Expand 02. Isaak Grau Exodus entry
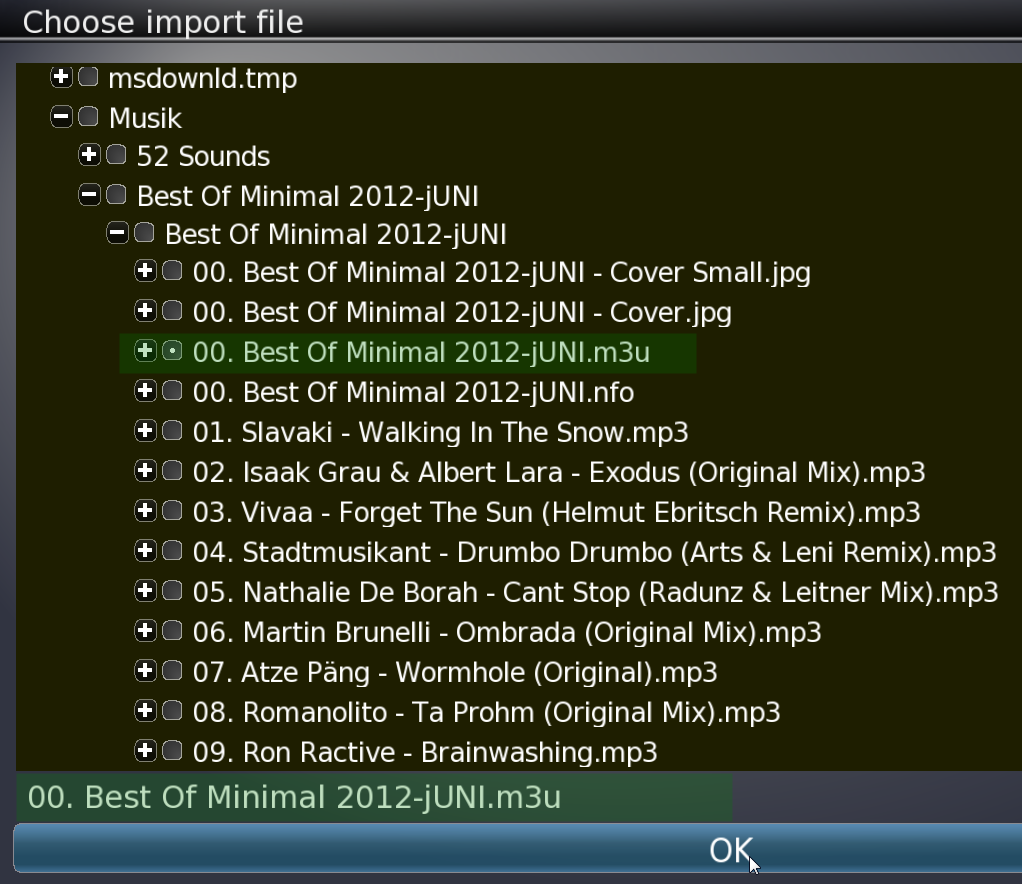Image resolution: width=1022 pixels, height=884 pixels. click(x=145, y=471)
